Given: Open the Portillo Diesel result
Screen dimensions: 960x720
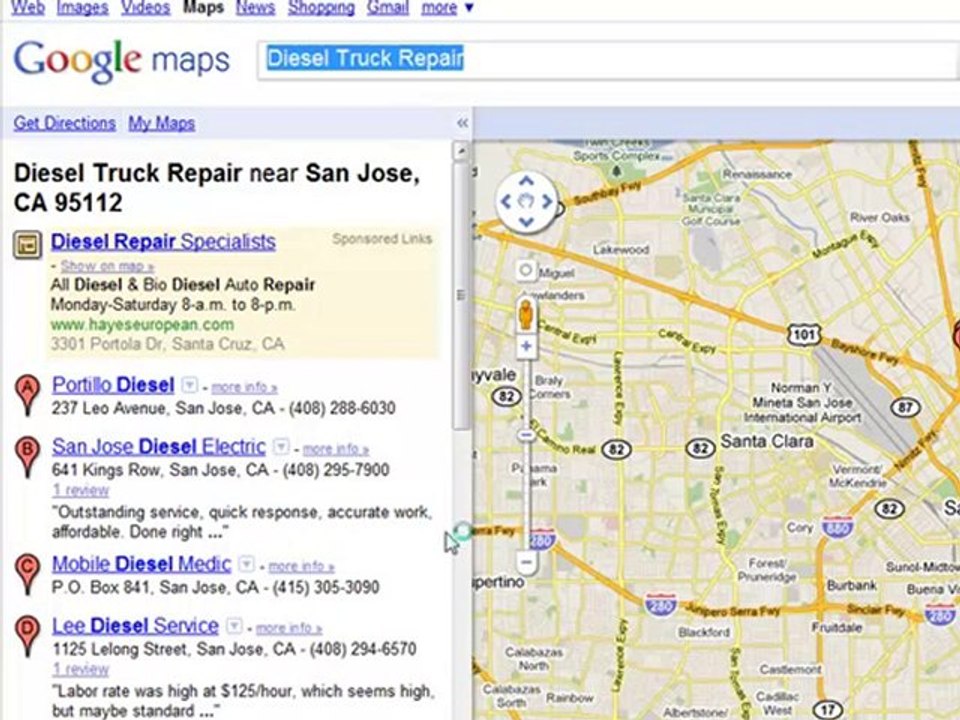Looking at the screenshot, I should click(113, 385).
